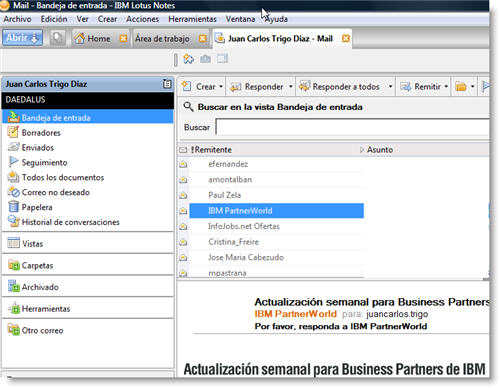
Task: Click the grey window-panel toolbar icon
Action: point(222,59)
